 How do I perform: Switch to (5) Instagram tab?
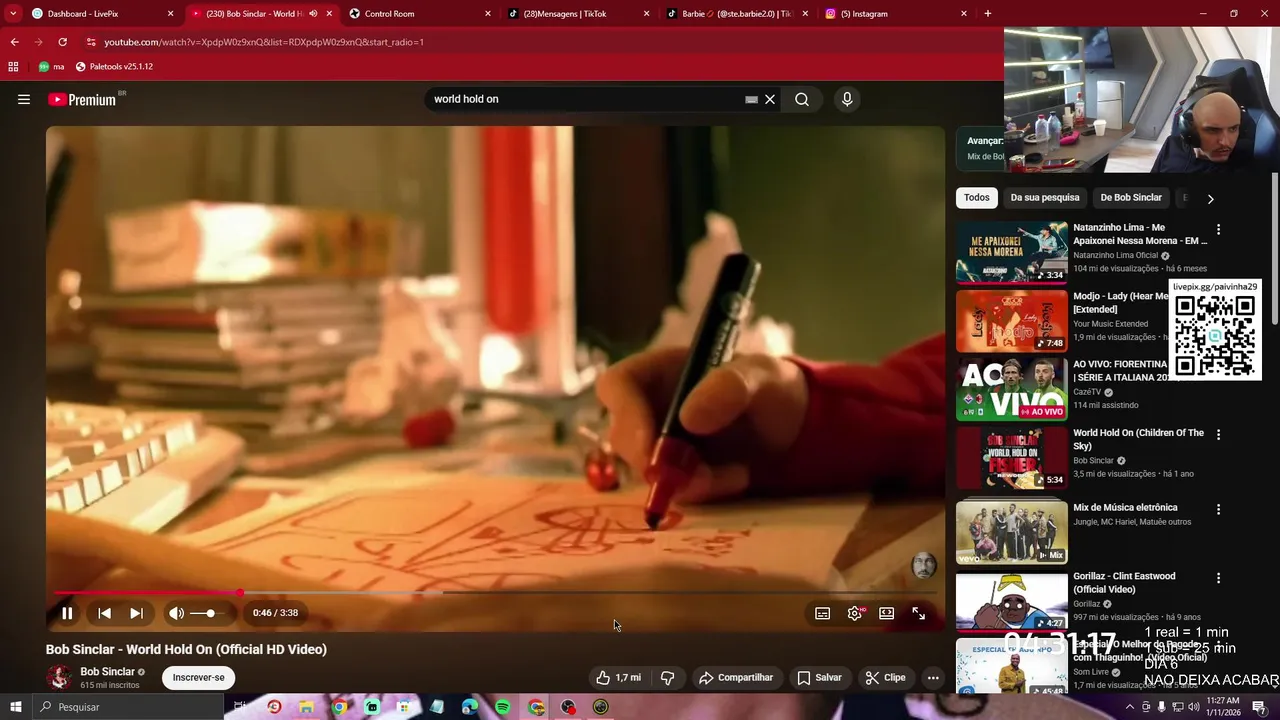click(896, 14)
